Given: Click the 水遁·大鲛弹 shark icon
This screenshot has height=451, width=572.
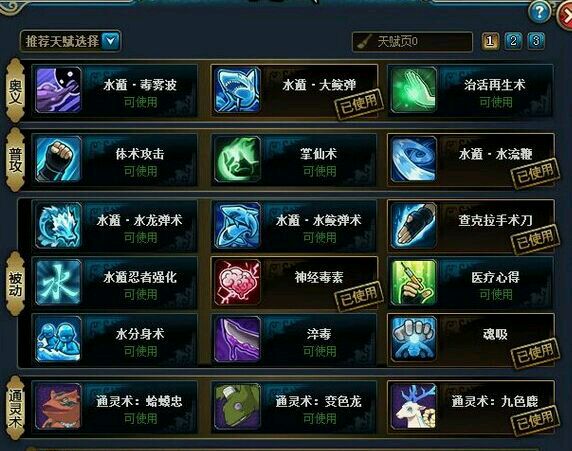Looking at the screenshot, I should point(238,90).
